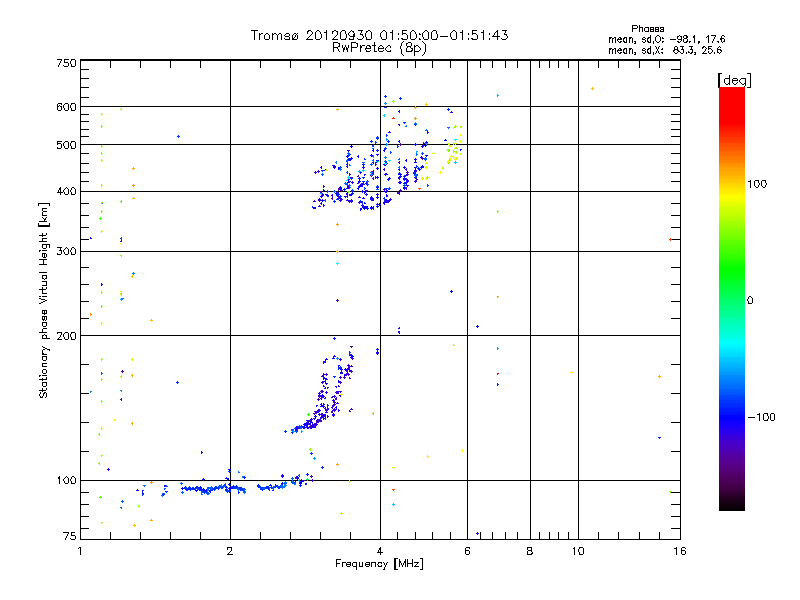Screen dimensions: 800x600
Task: Click the plot title 'Tromsø 20120930 01:50:00-01:51:43'
Action: [x=379, y=35]
